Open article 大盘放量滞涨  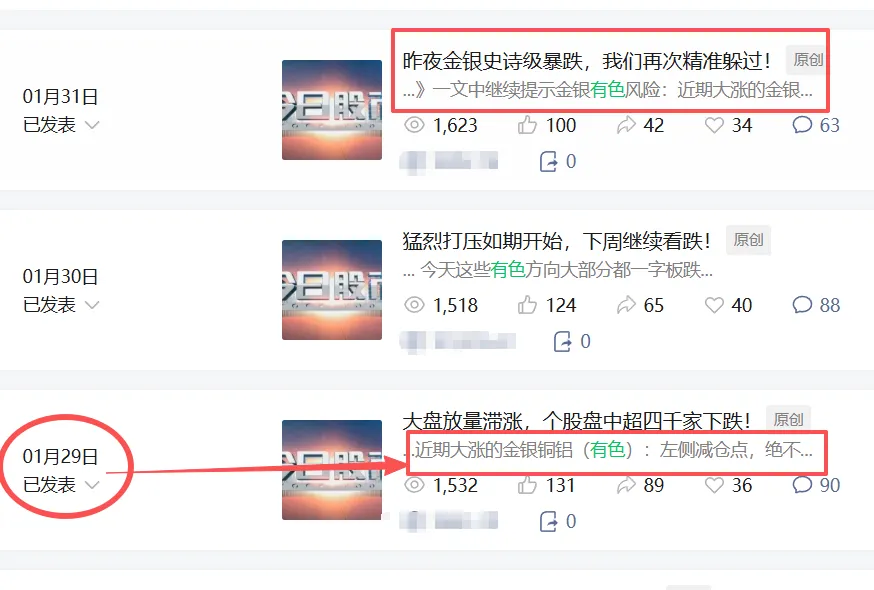tap(576, 421)
